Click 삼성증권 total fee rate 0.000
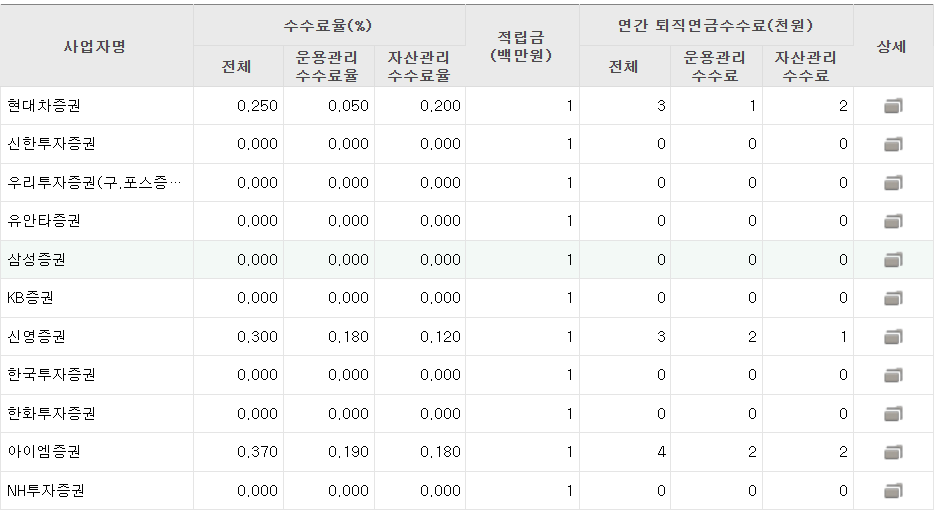This screenshot has height=516, width=936. [257, 260]
